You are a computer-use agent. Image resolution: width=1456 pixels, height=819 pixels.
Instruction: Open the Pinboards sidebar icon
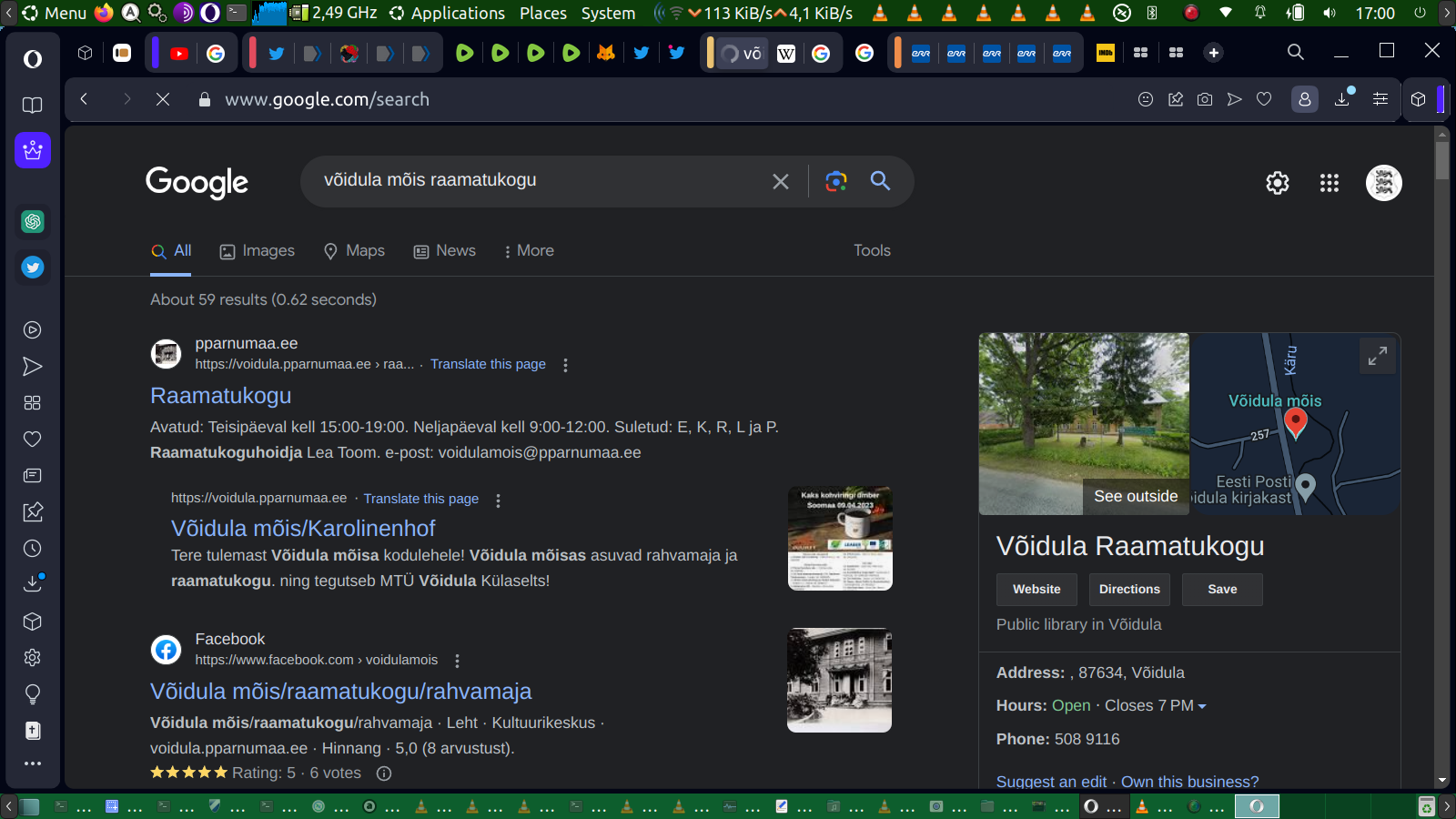coord(33,512)
